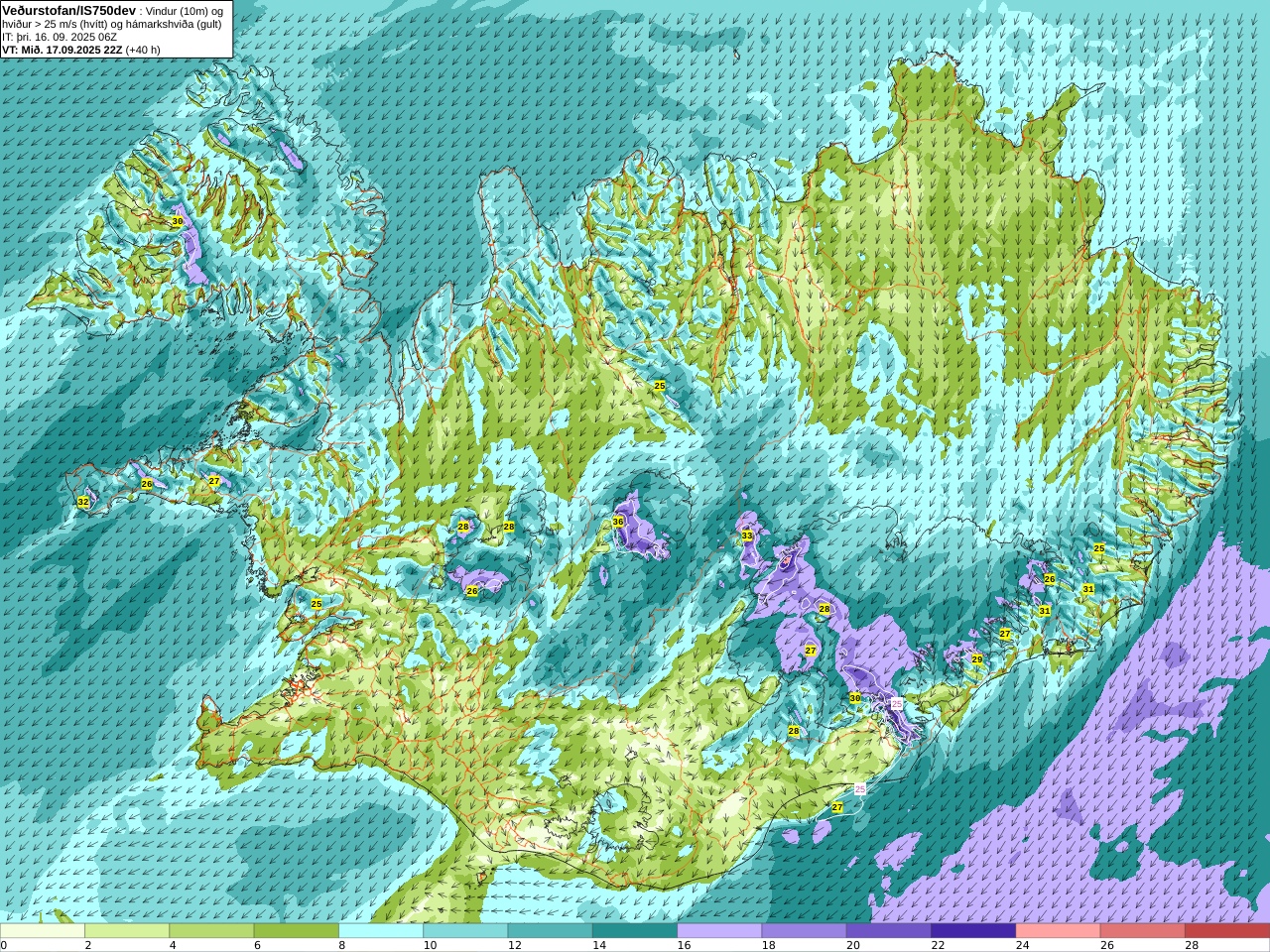1270x952 pixels.
Task: Click the legend scale label '22'
Action: tap(939, 945)
